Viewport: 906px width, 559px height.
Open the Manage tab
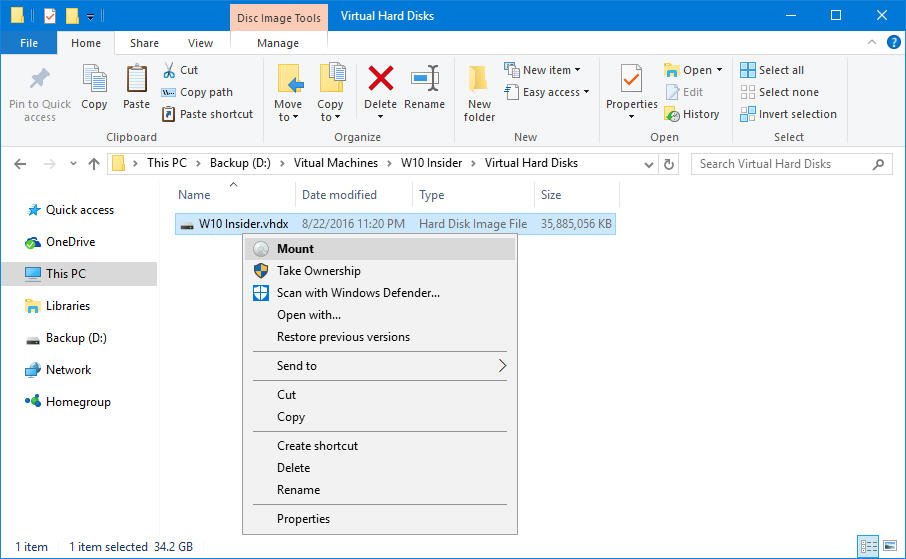278,43
